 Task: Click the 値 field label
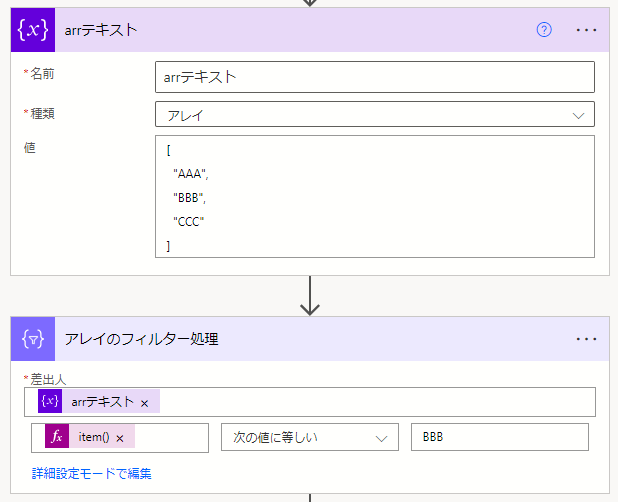[x=30, y=148]
